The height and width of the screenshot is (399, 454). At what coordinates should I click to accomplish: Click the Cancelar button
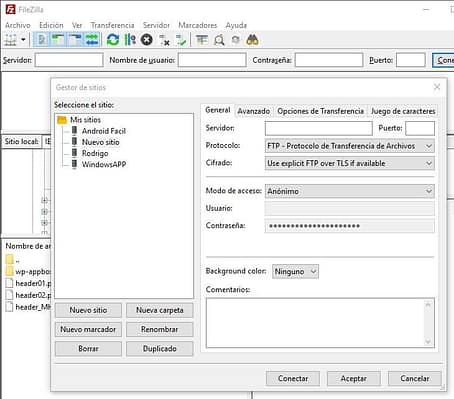(415, 379)
